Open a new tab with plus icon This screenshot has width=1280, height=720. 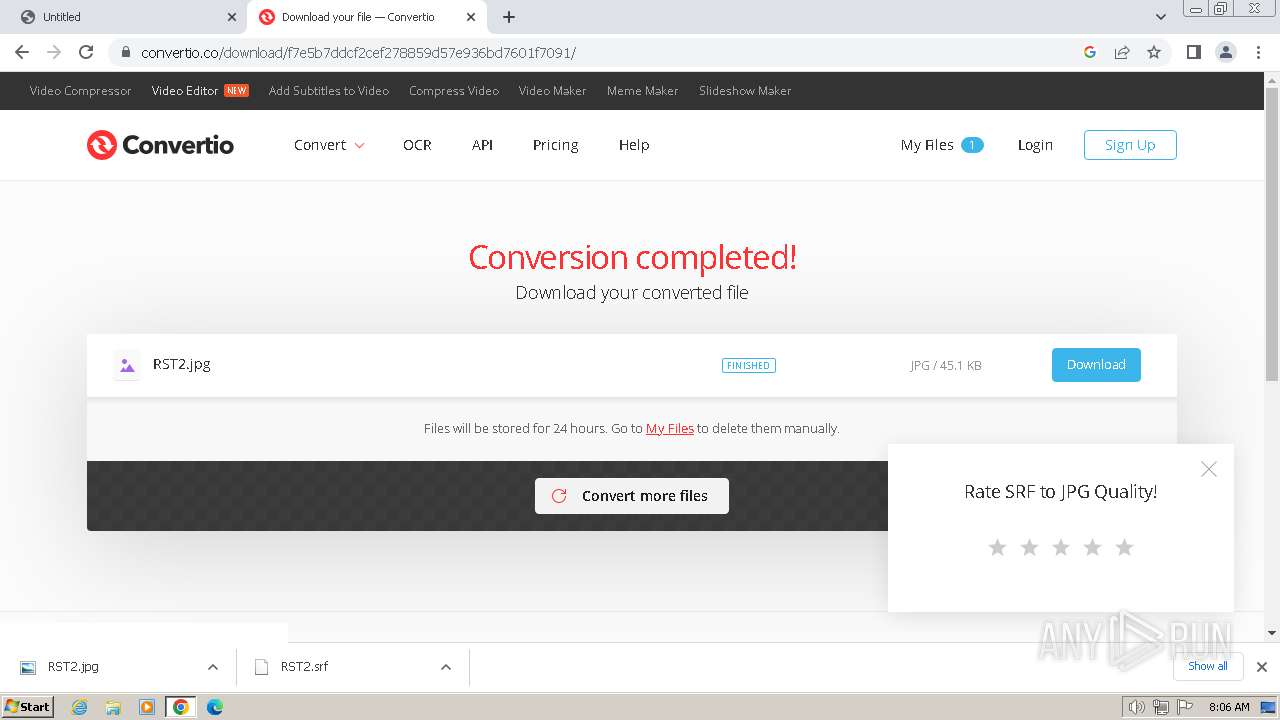coord(509,17)
